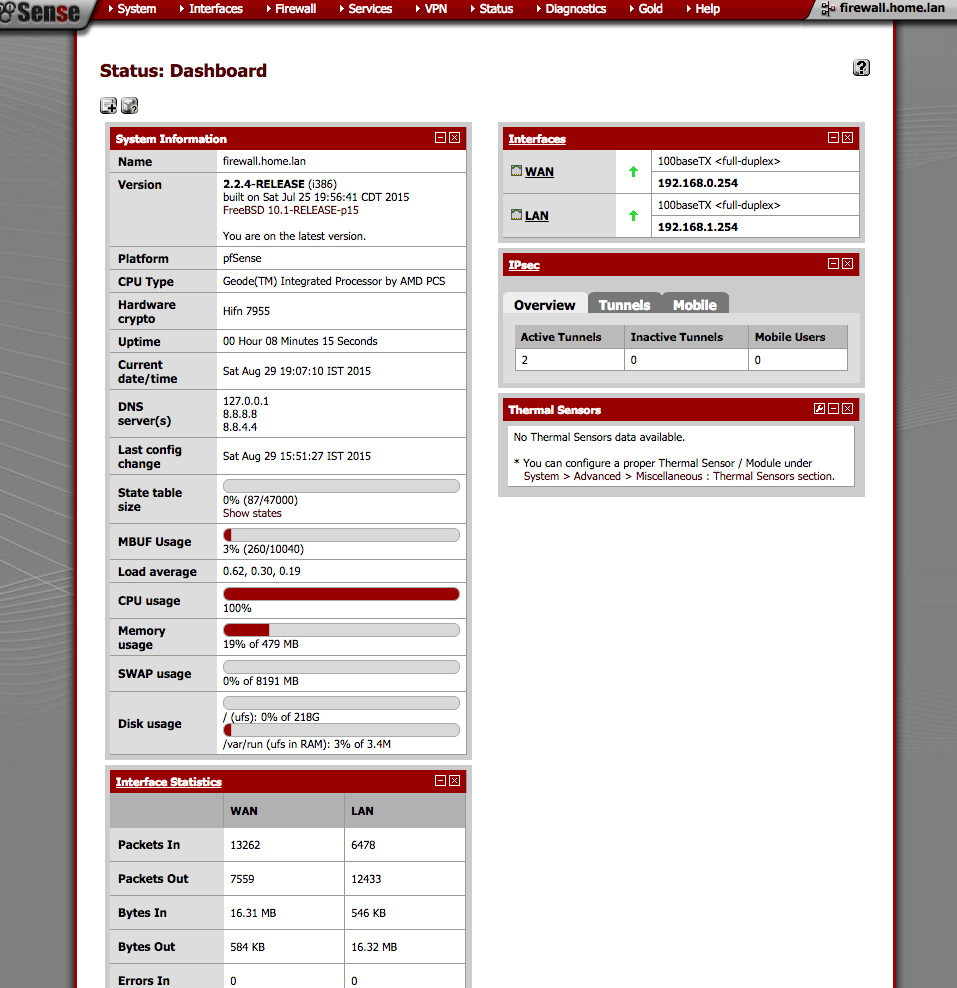Click WAN Bytes In value 16.31 MB
Viewport: 957px width, 988px height.
(x=253, y=913)
